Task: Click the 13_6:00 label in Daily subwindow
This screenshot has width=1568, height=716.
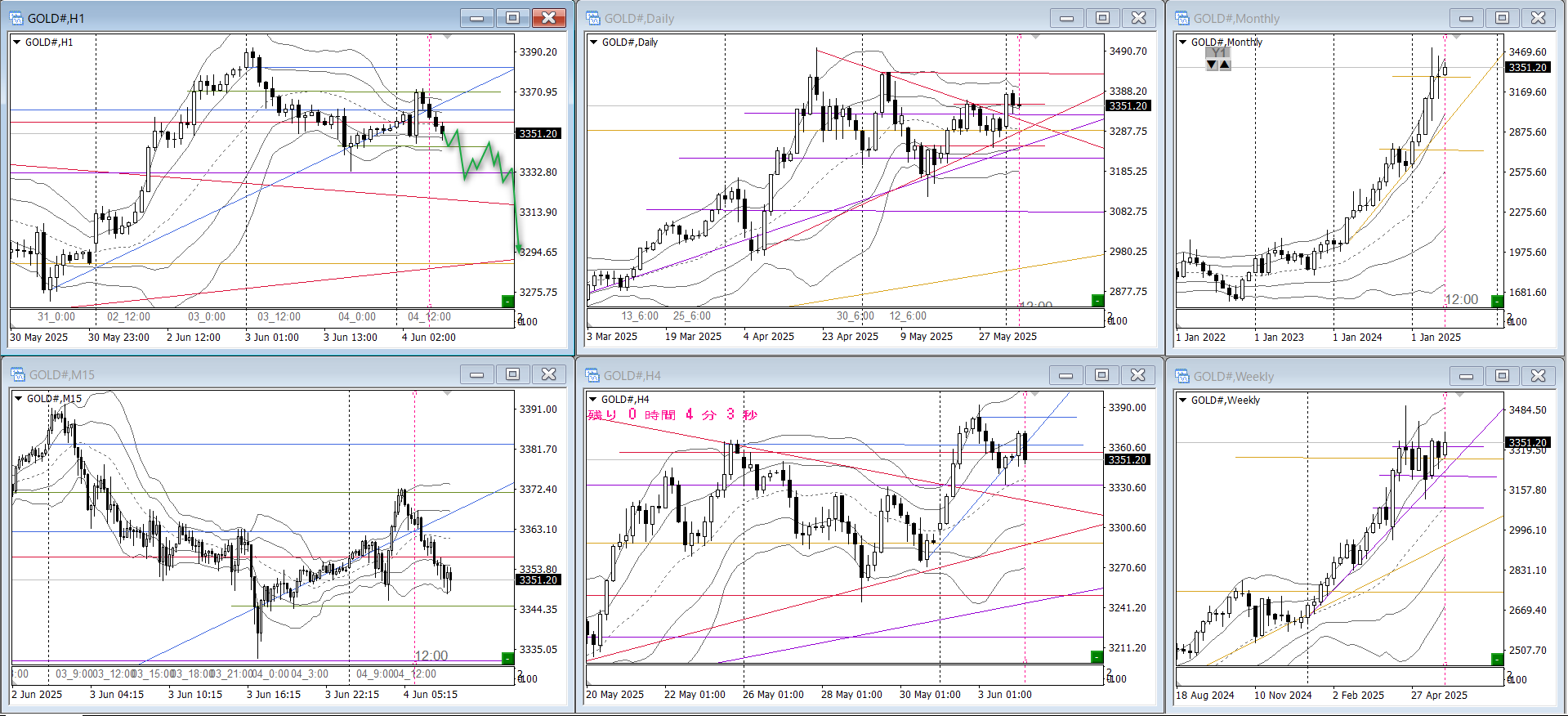Action: [x=640, y=315]
